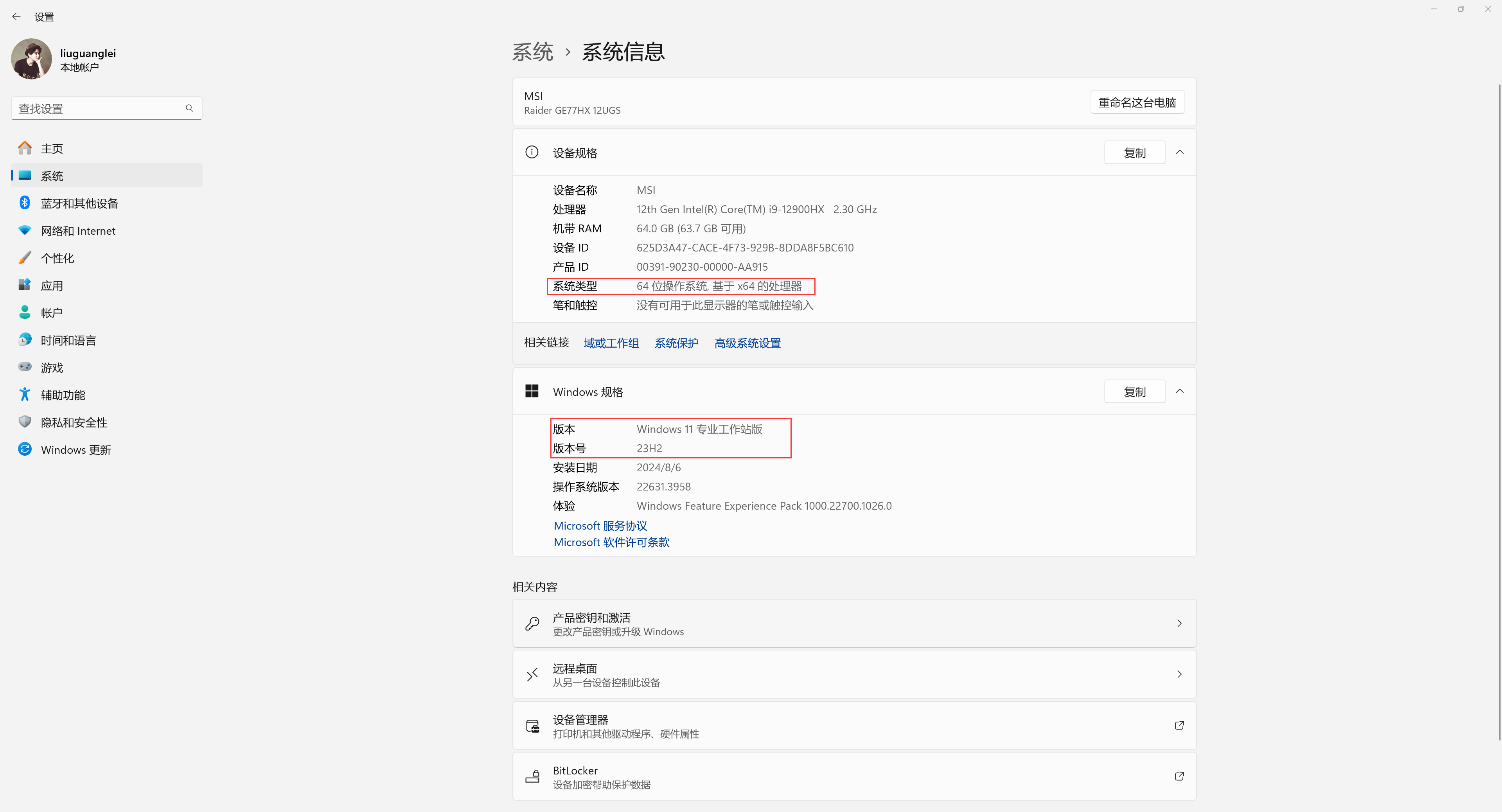Click the 个性化 paintbrush icon
This screenshot has width=1502, height=812.
tap(25, 258)
